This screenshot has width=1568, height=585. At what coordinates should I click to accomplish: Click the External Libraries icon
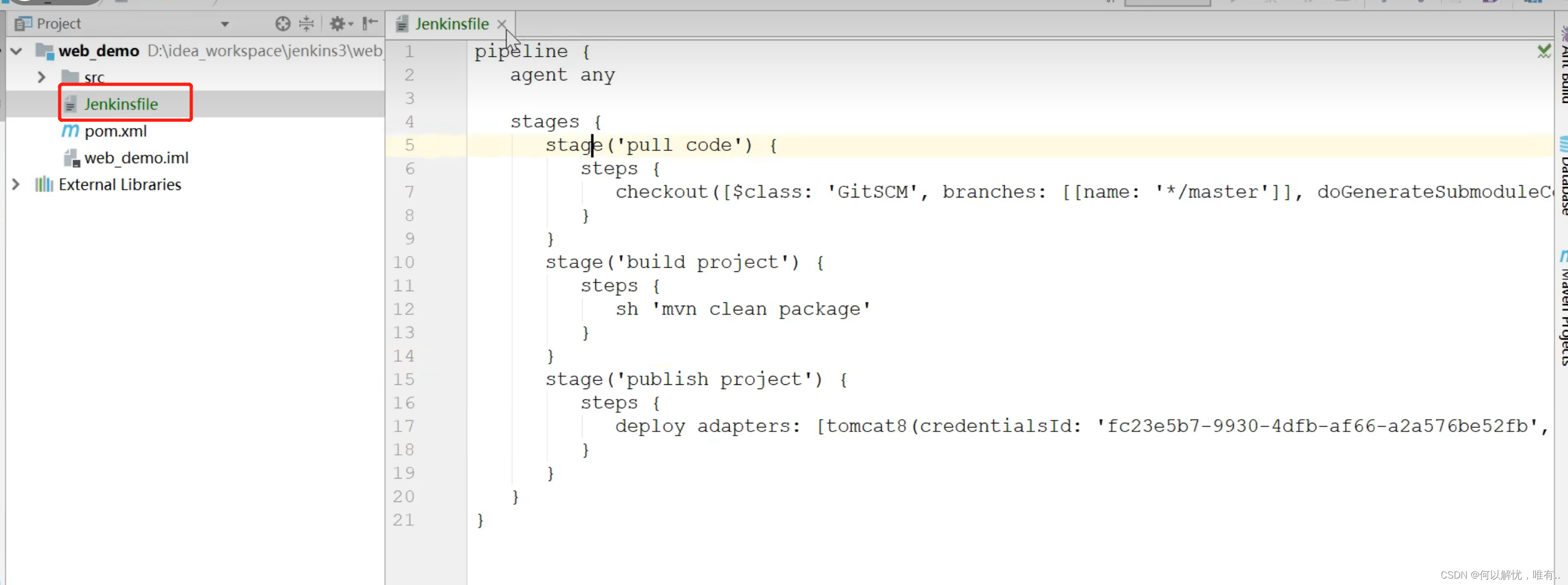(x=44, y=185)
